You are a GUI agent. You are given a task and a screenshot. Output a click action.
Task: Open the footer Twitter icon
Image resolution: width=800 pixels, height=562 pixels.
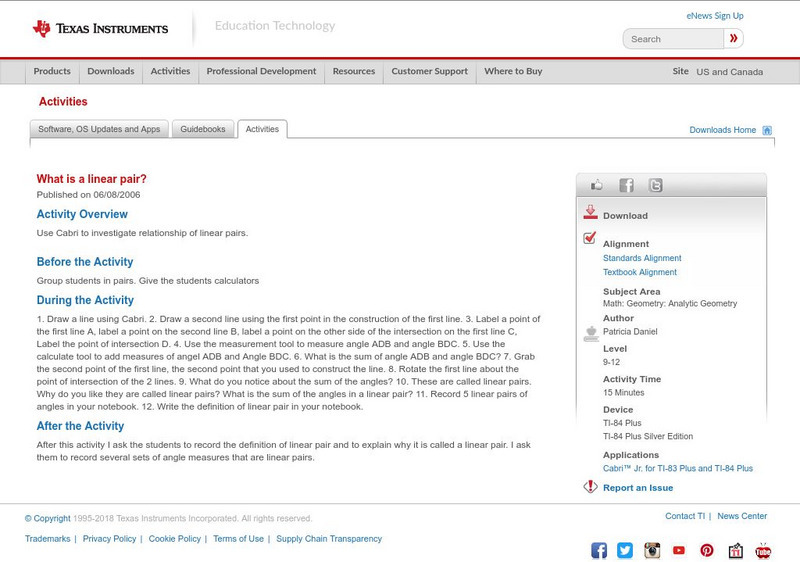pos(625,550)
